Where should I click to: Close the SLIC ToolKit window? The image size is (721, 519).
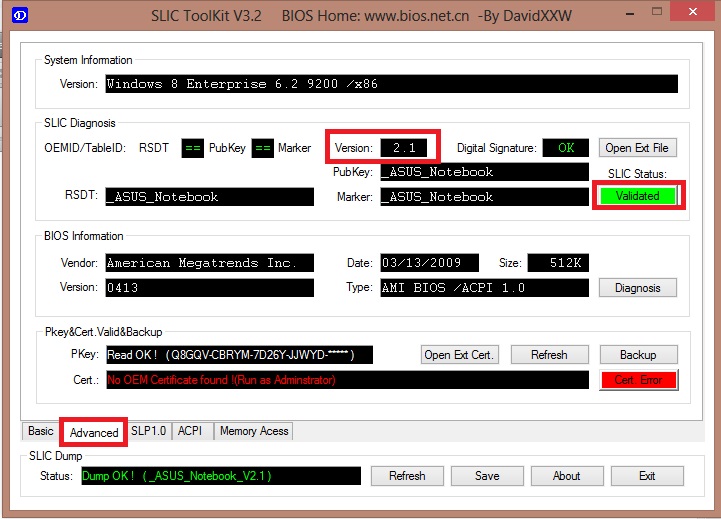693,11
